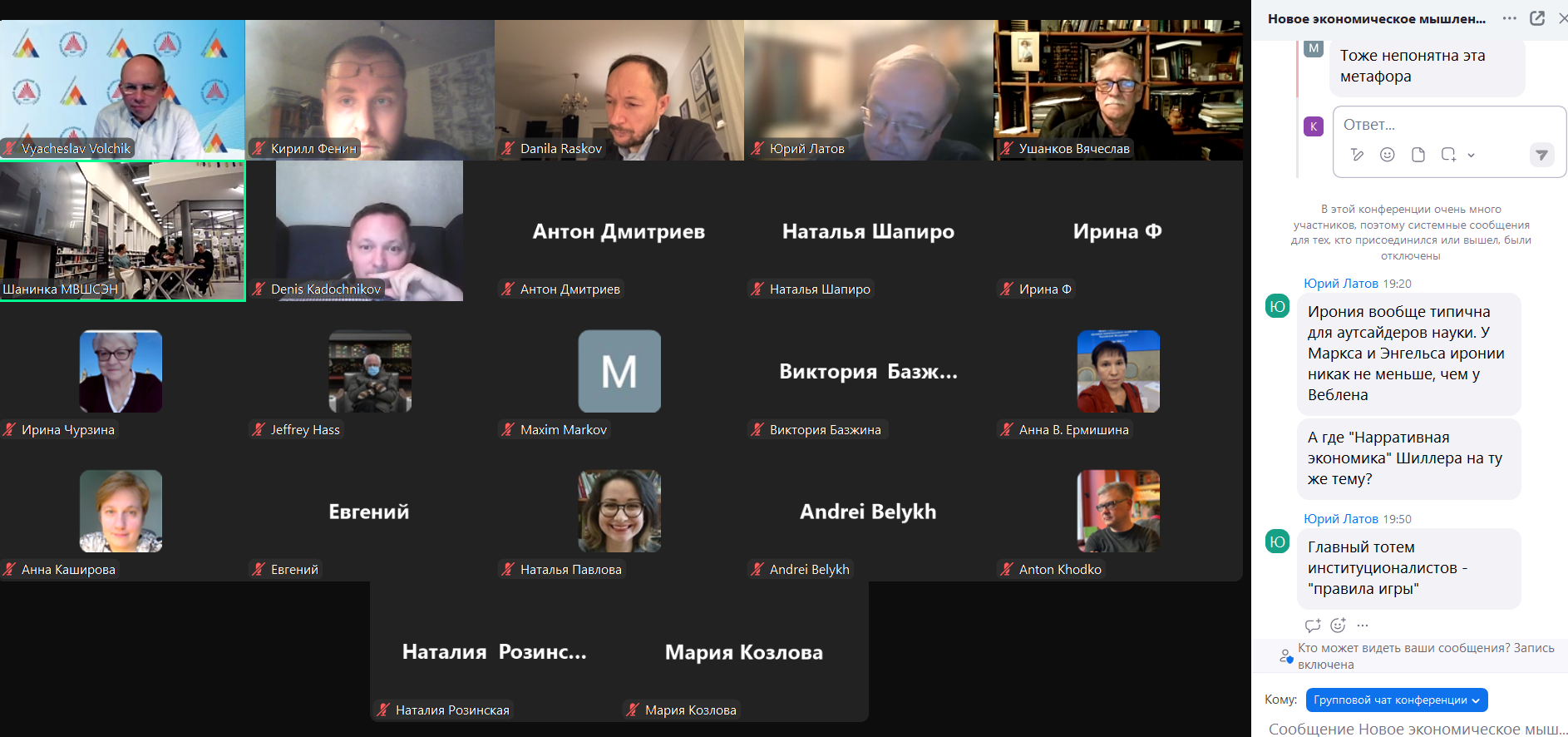Click the Юрий Латов 19:20 sender name
Screen dimensions: 1568x737
(x=1341, y=284)
